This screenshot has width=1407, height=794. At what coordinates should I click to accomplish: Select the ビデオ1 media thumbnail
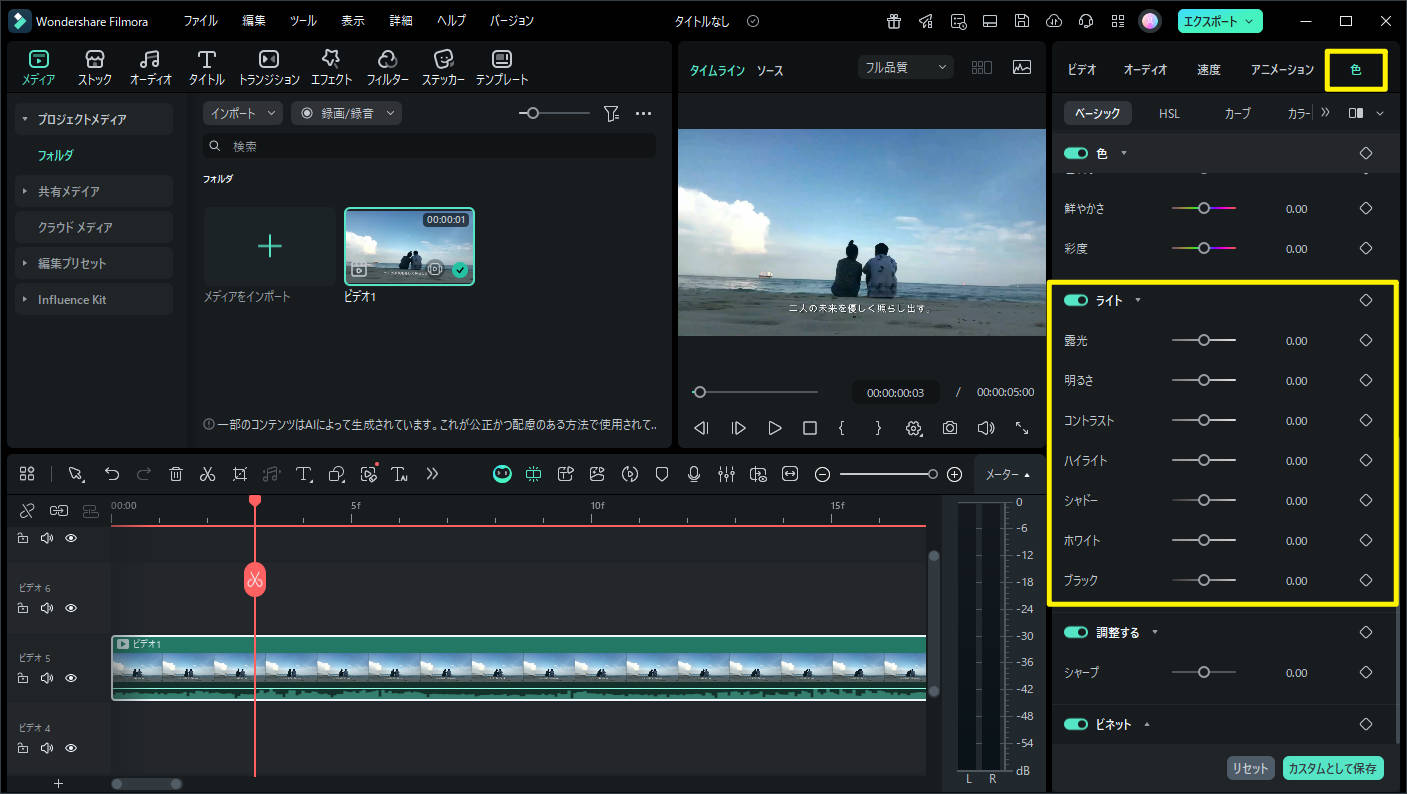point(409,246)
